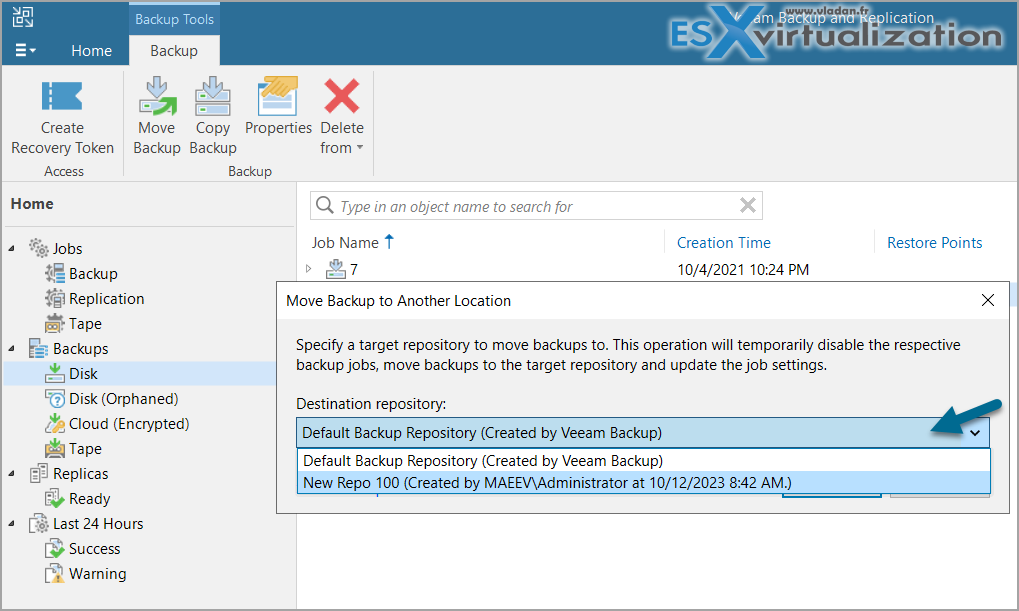Click the Backup Tools contextual tab
This screenshot has height=611, width=1019.
point(174,20)
